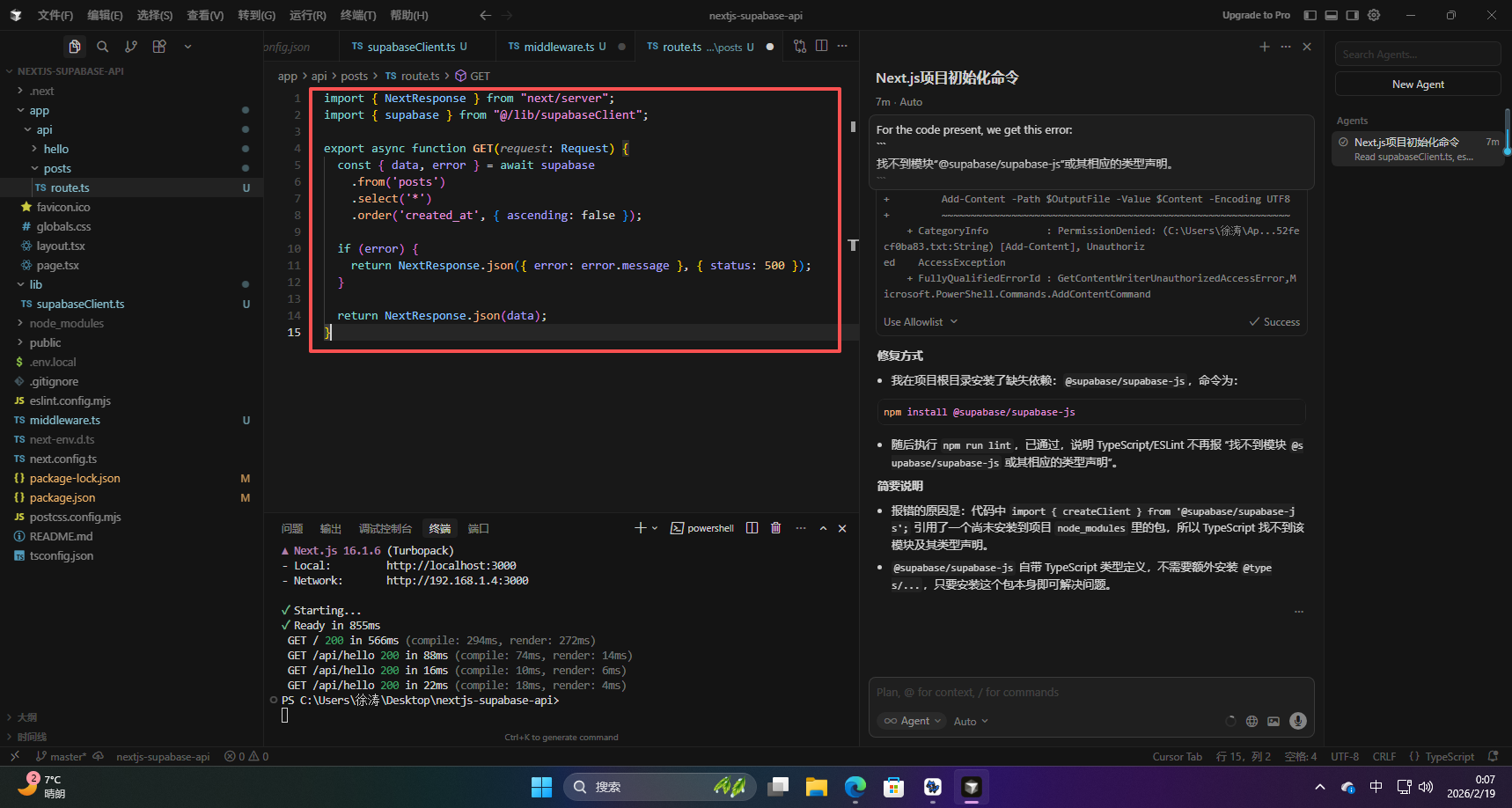This screenshot has height=808, width=1512.
Task: Open the Auto model dropdown
Action: coord(971,721)
